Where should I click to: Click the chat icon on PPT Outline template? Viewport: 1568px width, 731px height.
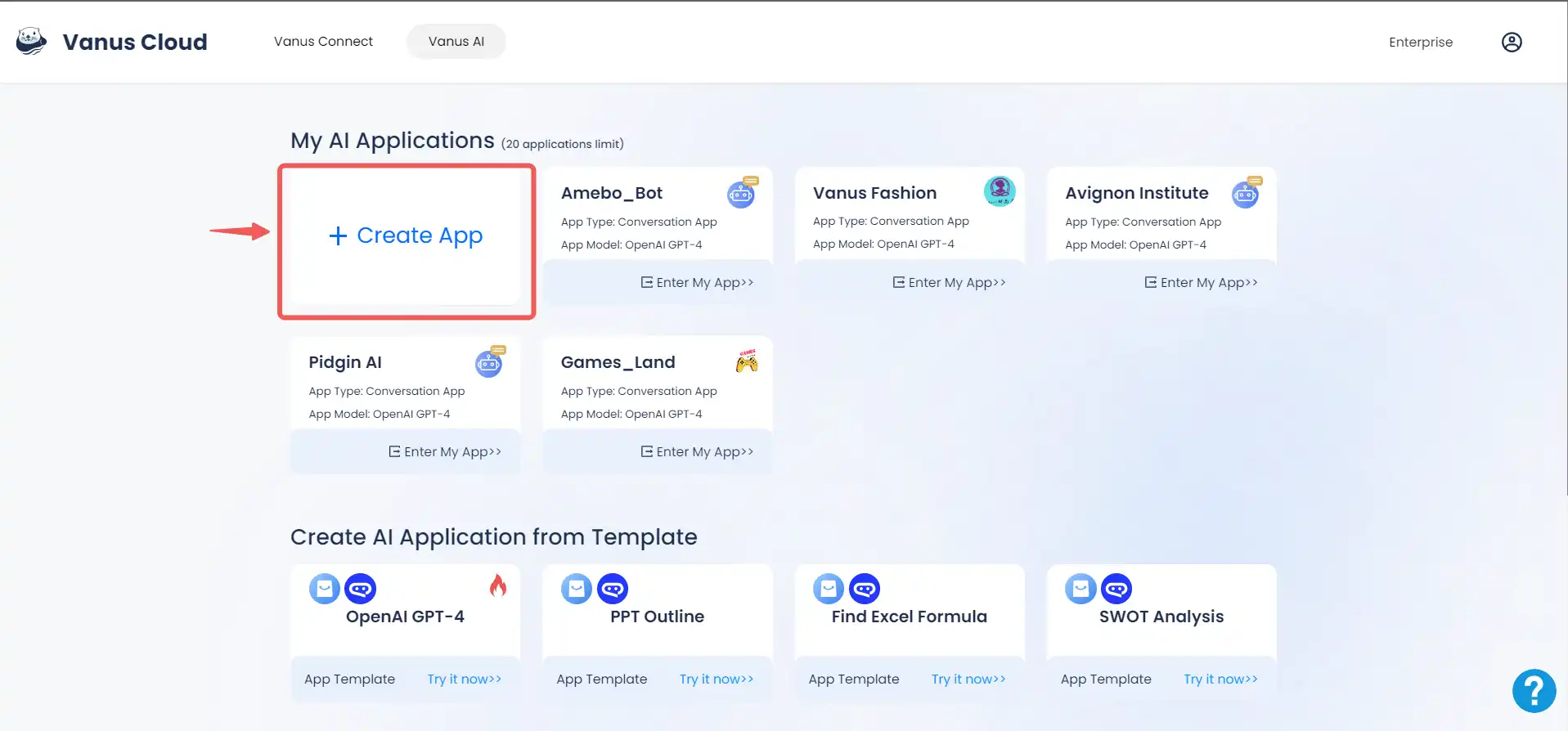pos(613,589)
